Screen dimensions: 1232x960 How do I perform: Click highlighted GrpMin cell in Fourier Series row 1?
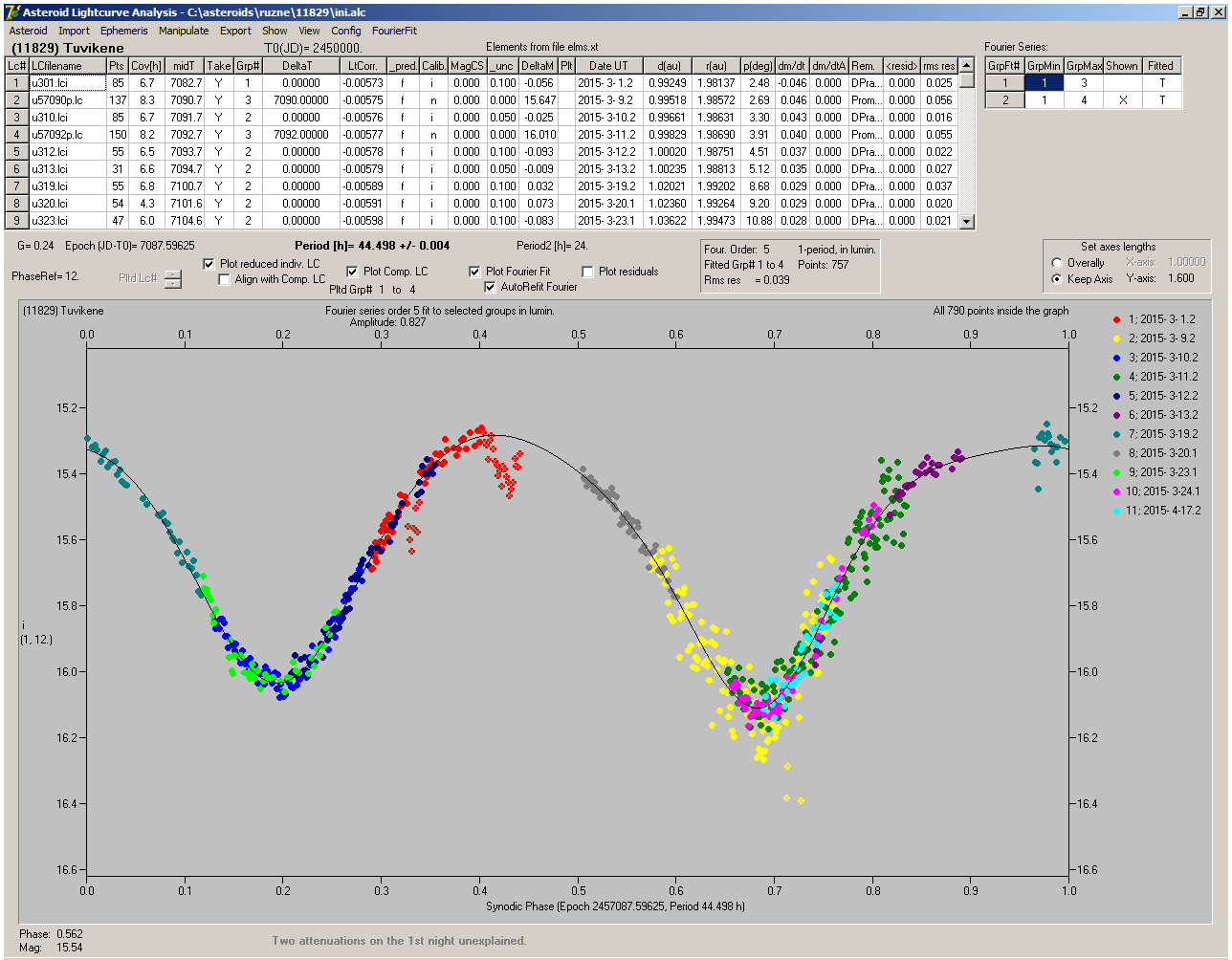coord(1045,83)
